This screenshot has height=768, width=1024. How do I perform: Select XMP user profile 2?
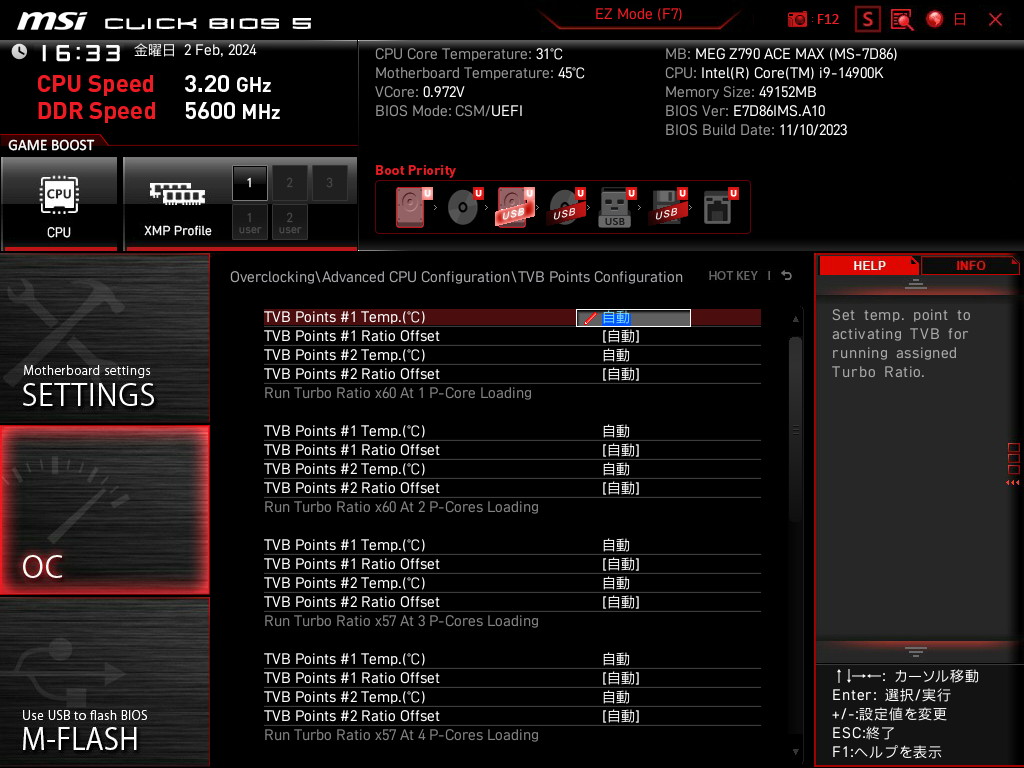(289, 222)
